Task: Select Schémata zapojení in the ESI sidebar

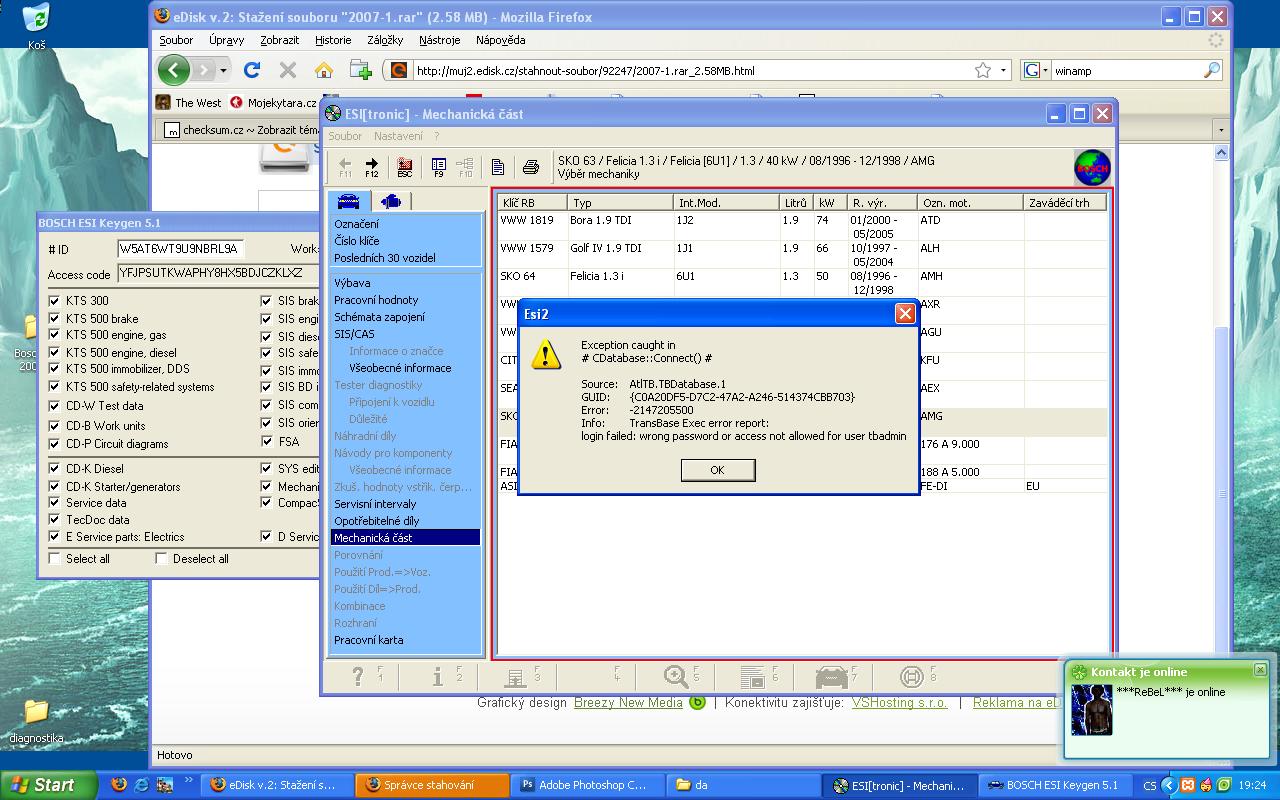Action: (x=379, y=317)
